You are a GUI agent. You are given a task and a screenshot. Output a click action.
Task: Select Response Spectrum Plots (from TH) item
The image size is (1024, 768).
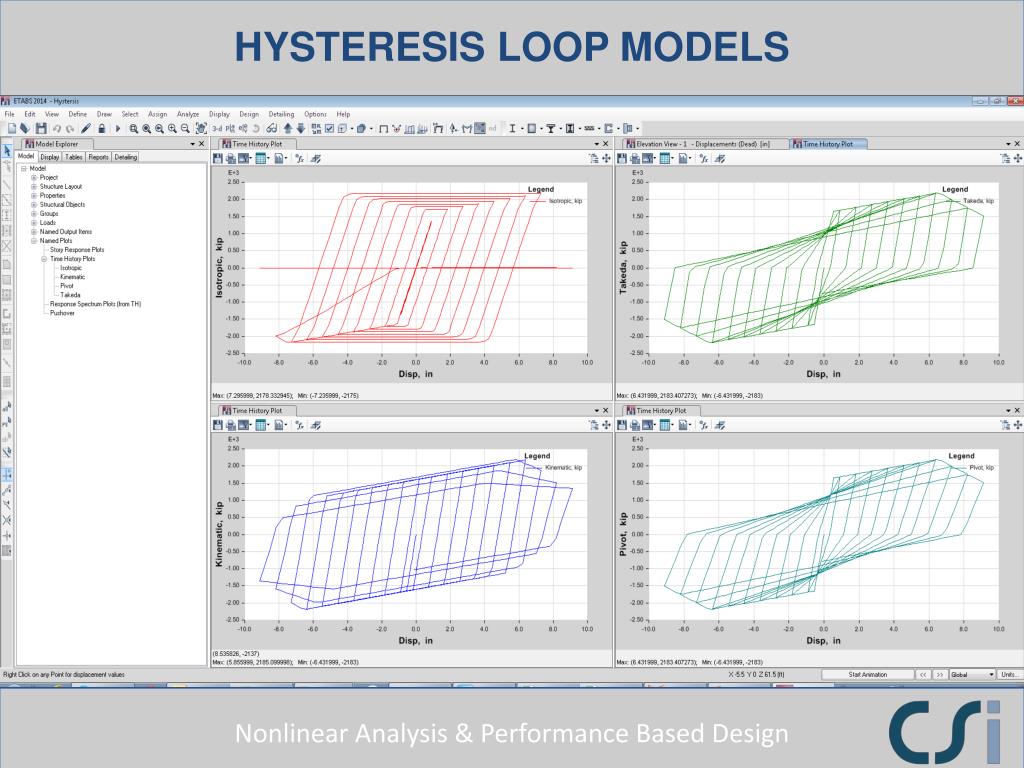pos(95,304)
